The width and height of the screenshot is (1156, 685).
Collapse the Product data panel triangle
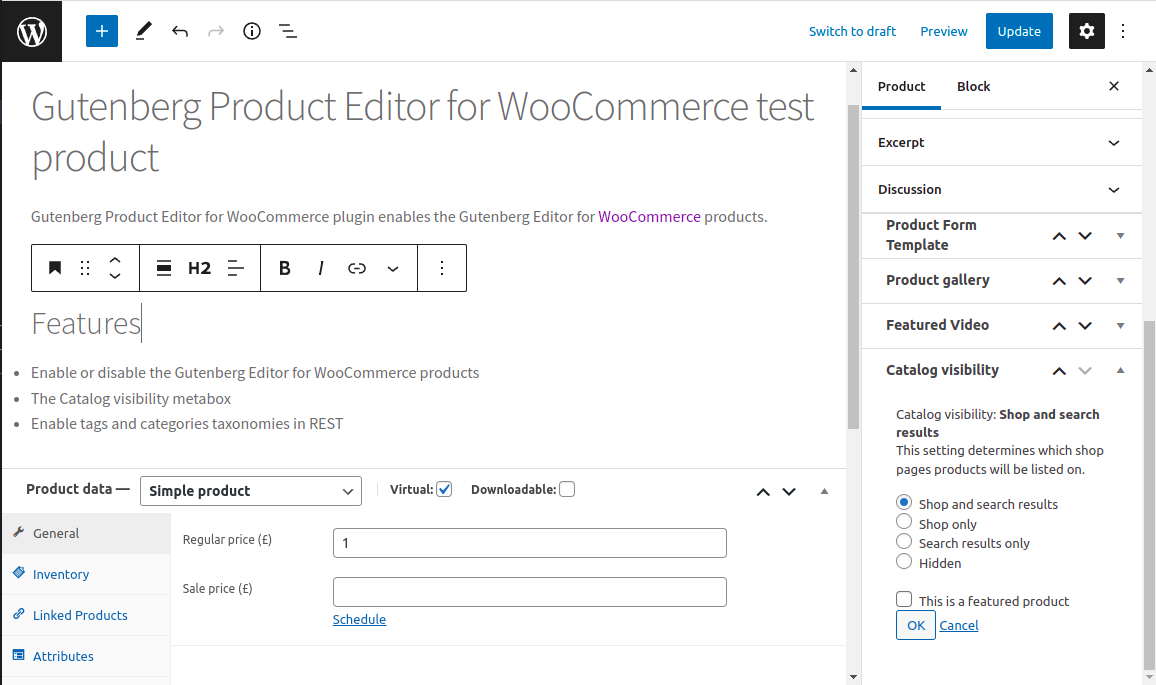click(x=824, y=491)
